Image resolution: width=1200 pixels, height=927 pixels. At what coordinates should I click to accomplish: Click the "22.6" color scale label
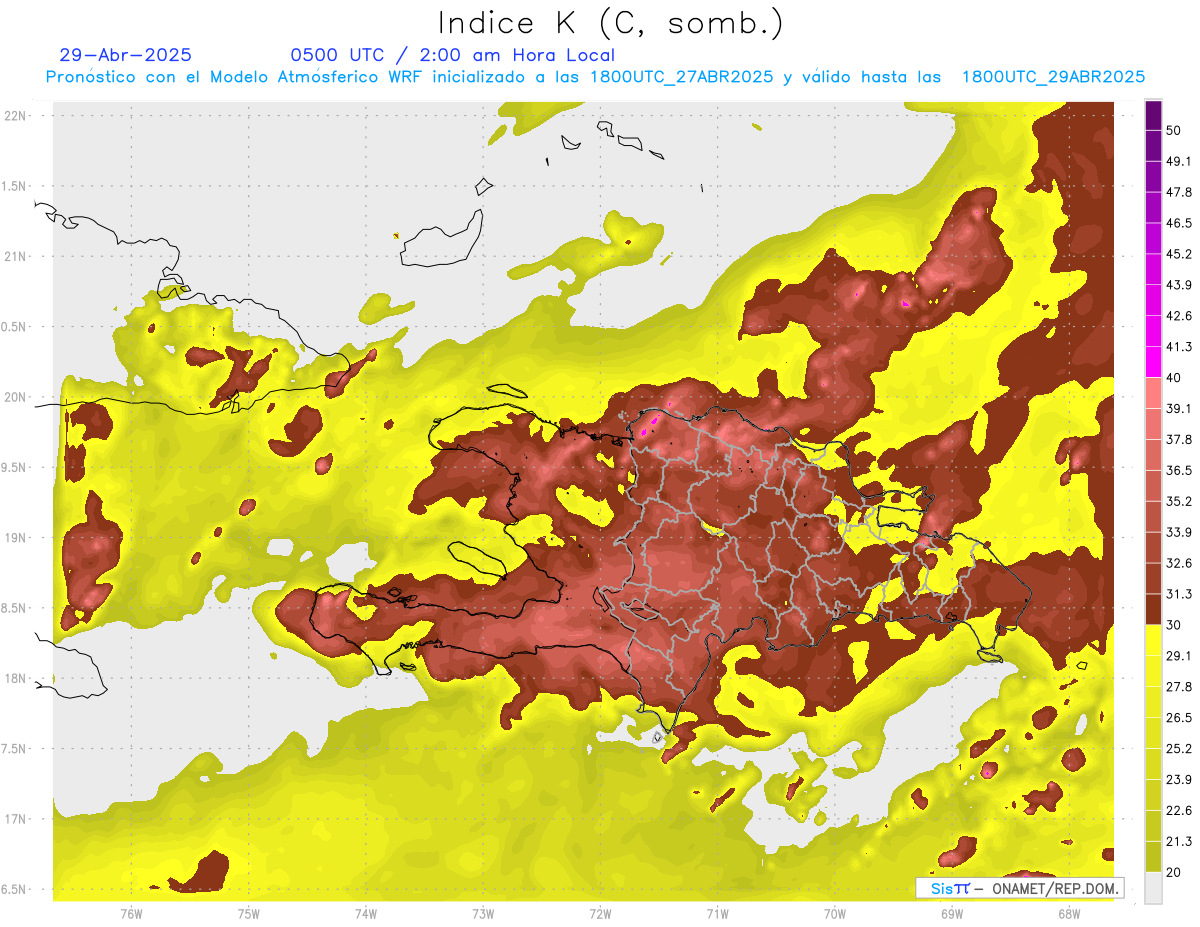coord(1179,811)
